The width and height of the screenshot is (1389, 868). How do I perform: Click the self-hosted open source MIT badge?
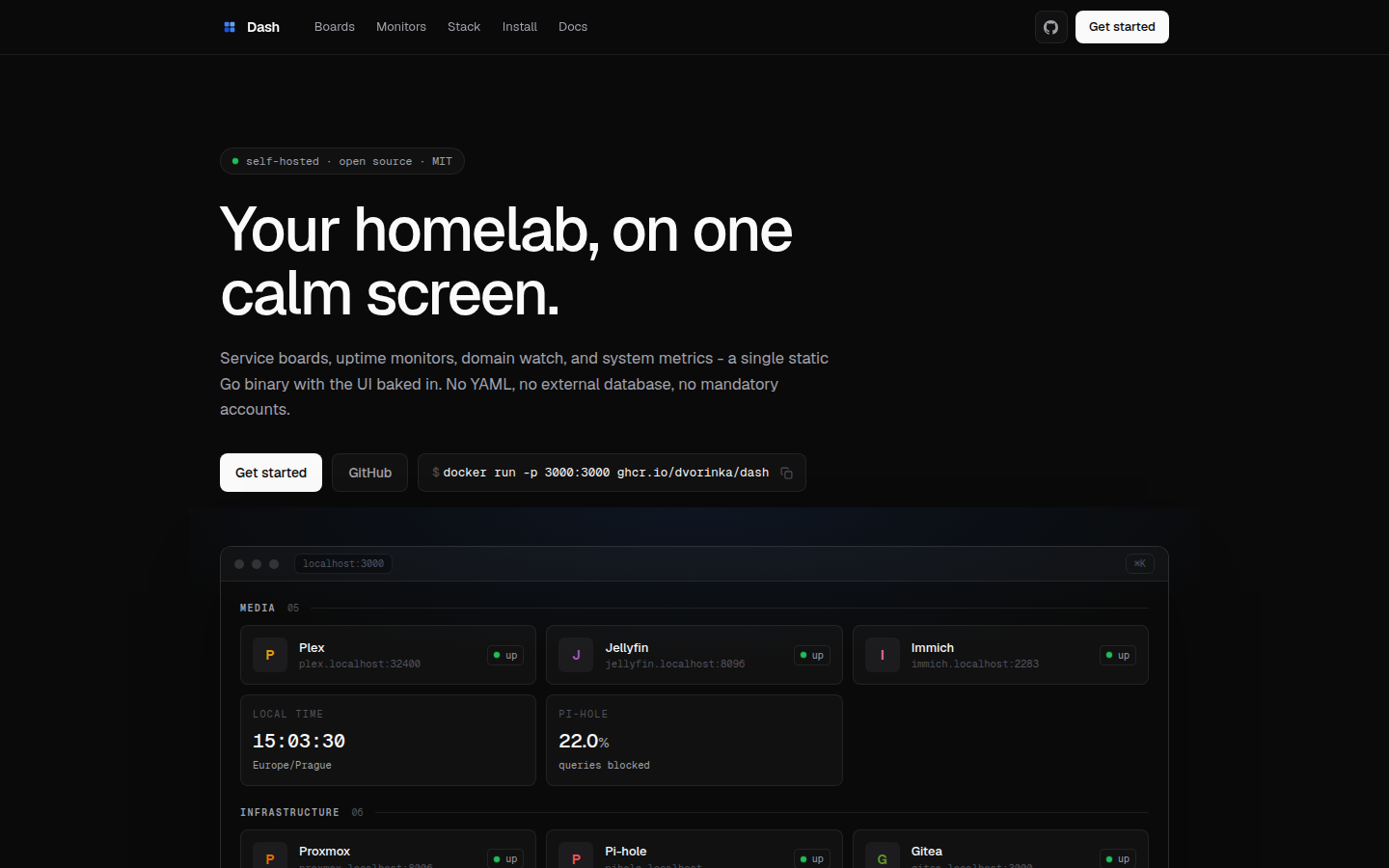click(342, 161)
